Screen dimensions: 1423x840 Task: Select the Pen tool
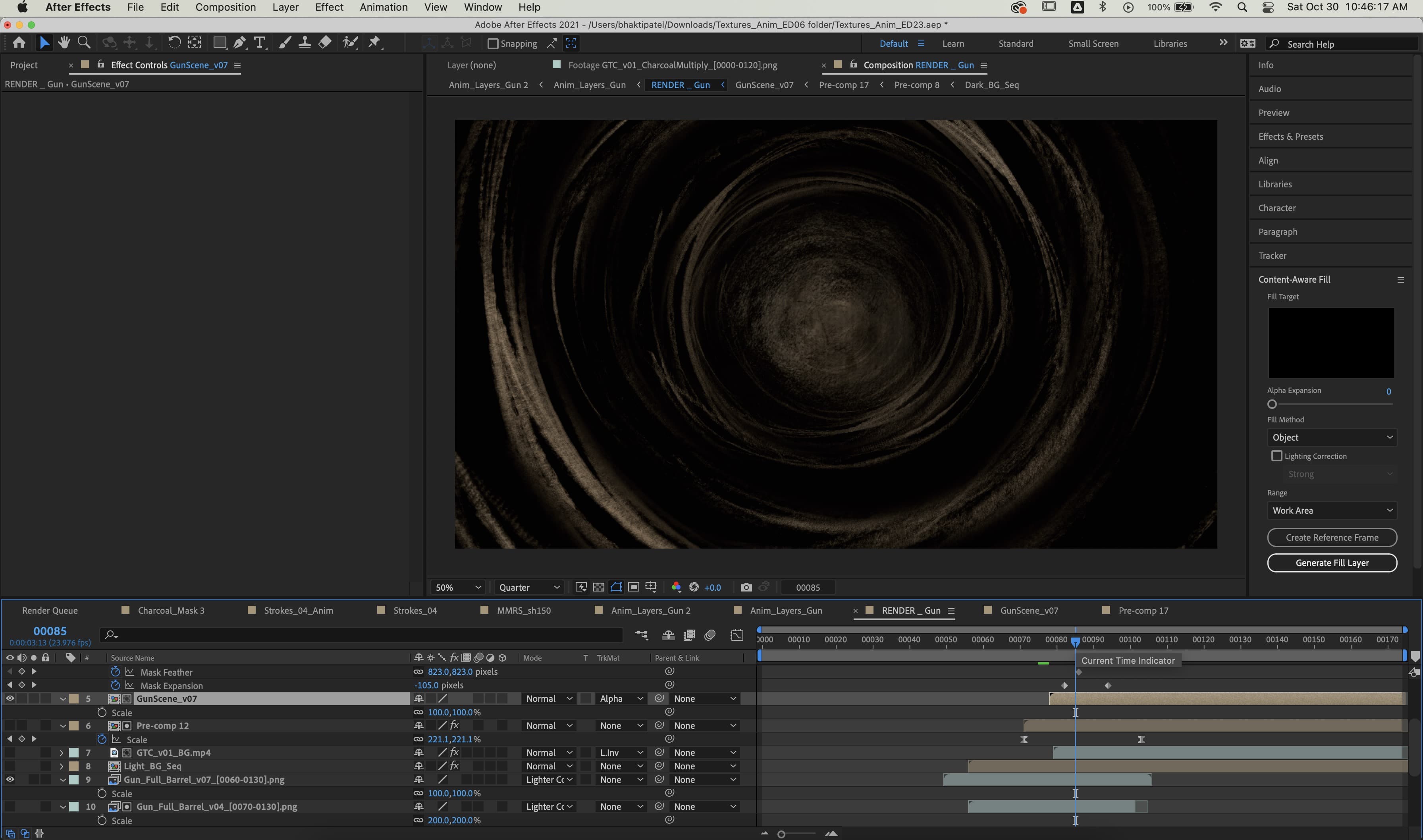pyautogui.click(x=239, y=43)
